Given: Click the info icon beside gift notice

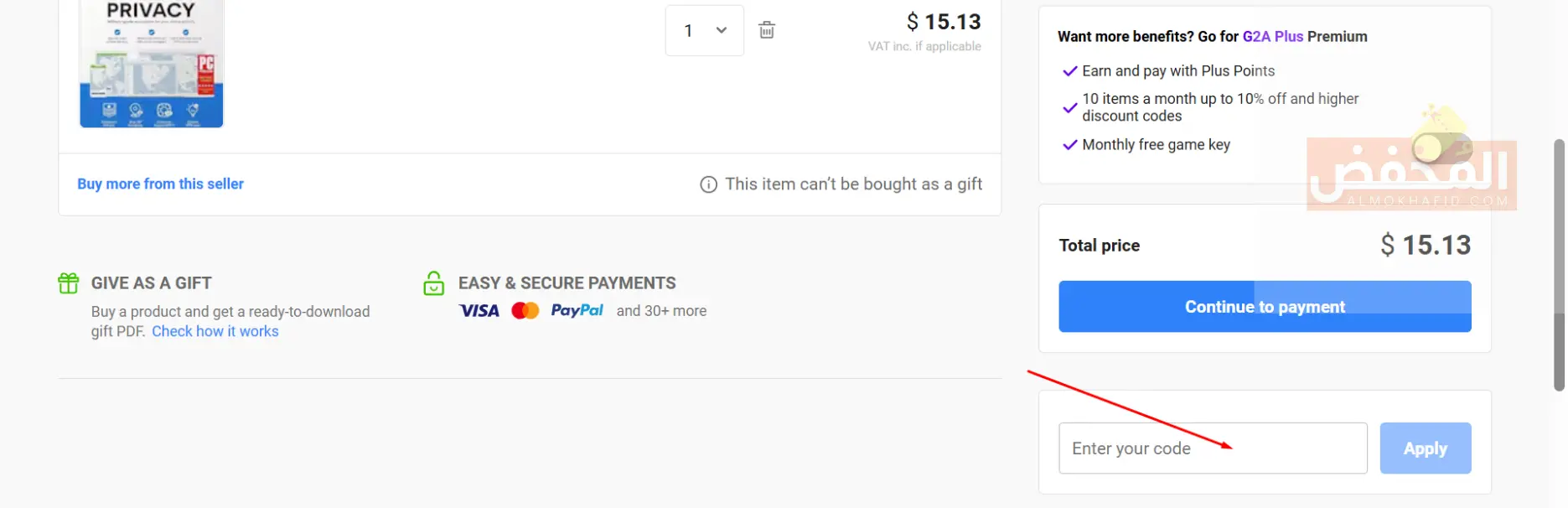Looking at the screenshot, I should [708, 184].
